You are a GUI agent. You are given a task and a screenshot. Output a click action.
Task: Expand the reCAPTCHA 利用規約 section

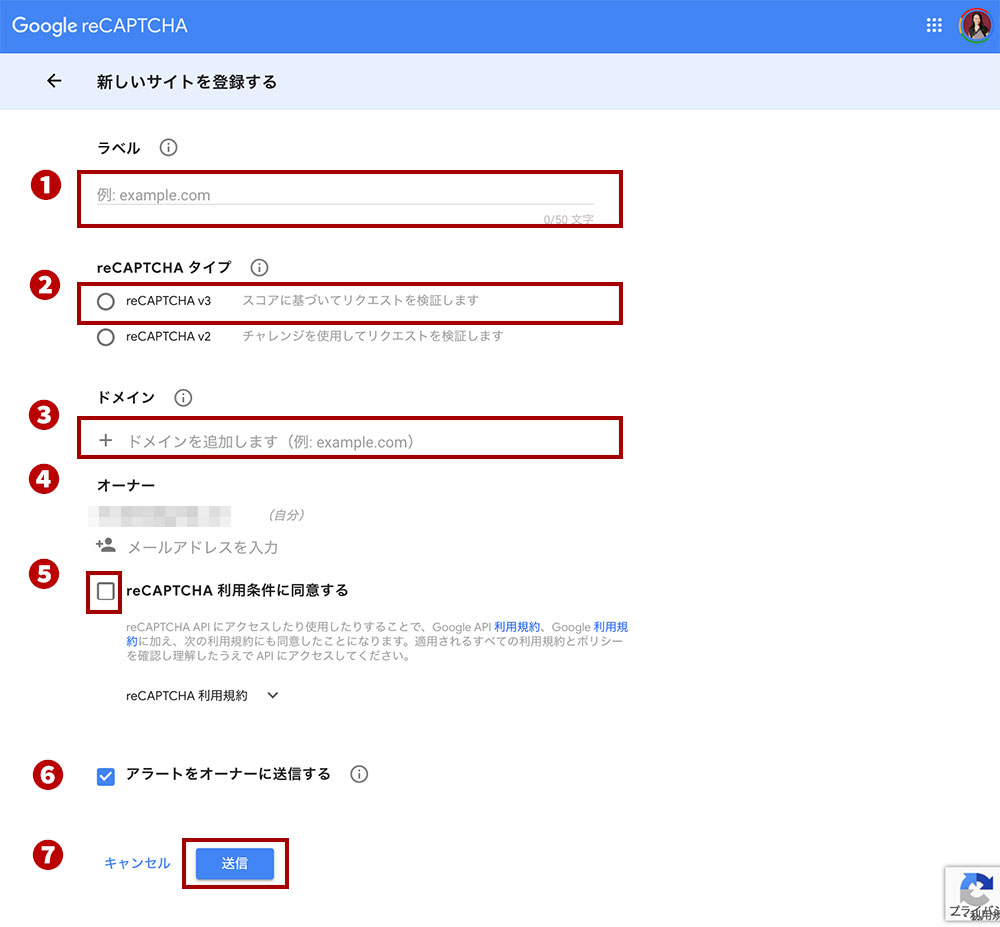tap(273, 695)
